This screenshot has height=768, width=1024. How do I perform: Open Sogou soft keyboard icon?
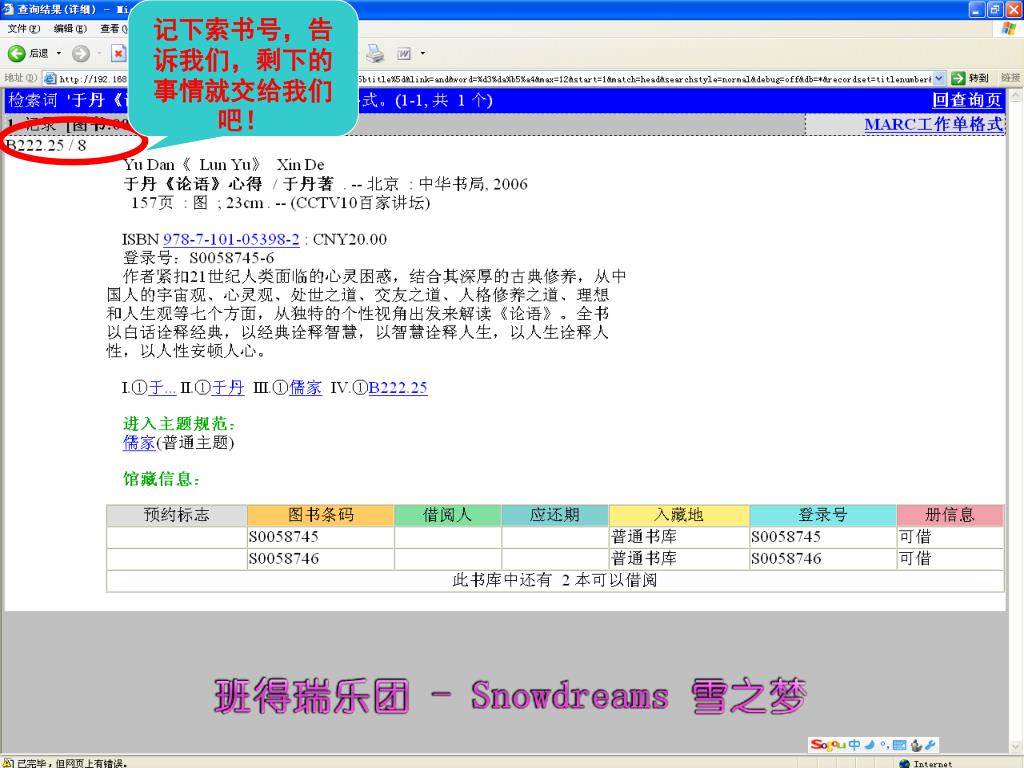point(899,744)
